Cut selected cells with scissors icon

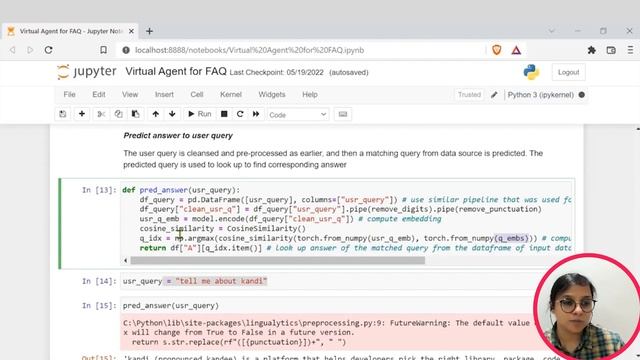point(101,114)
